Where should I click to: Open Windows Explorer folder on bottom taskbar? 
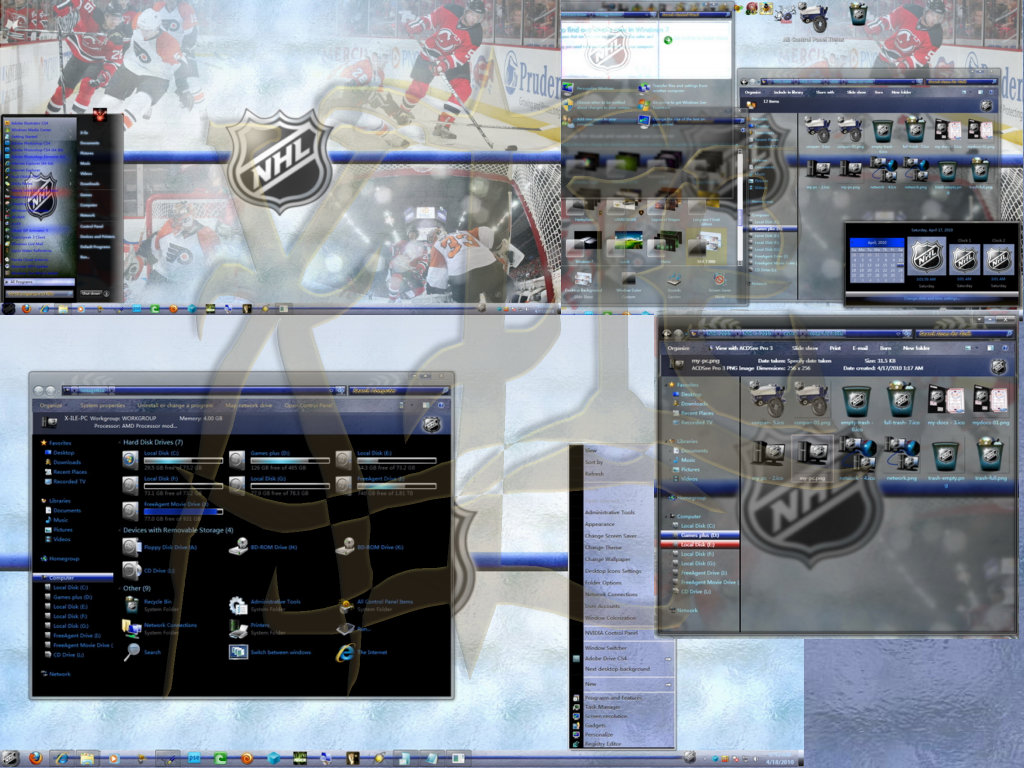tap(87, 758)
